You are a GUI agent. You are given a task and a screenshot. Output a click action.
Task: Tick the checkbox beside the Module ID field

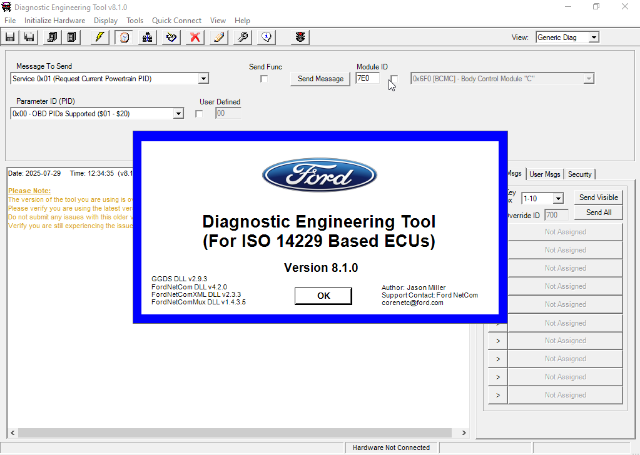[x=394, y=79]
